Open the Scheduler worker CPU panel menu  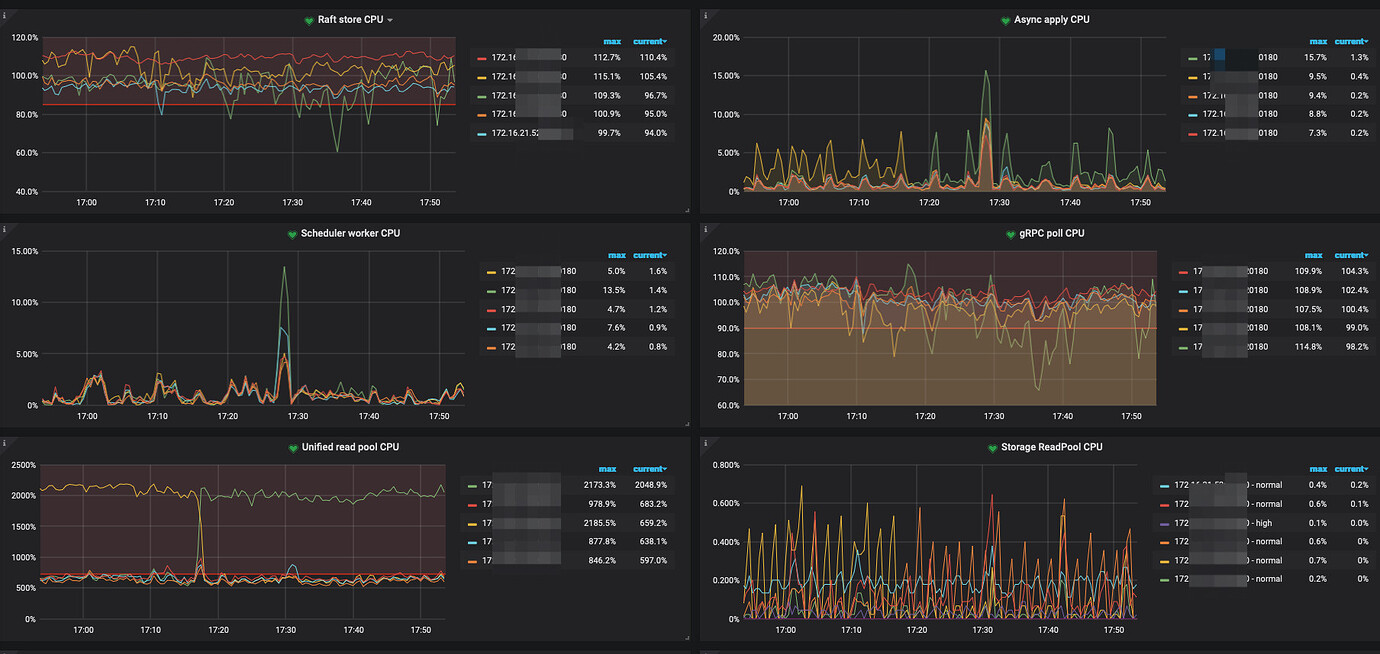(x=351, y=233)
